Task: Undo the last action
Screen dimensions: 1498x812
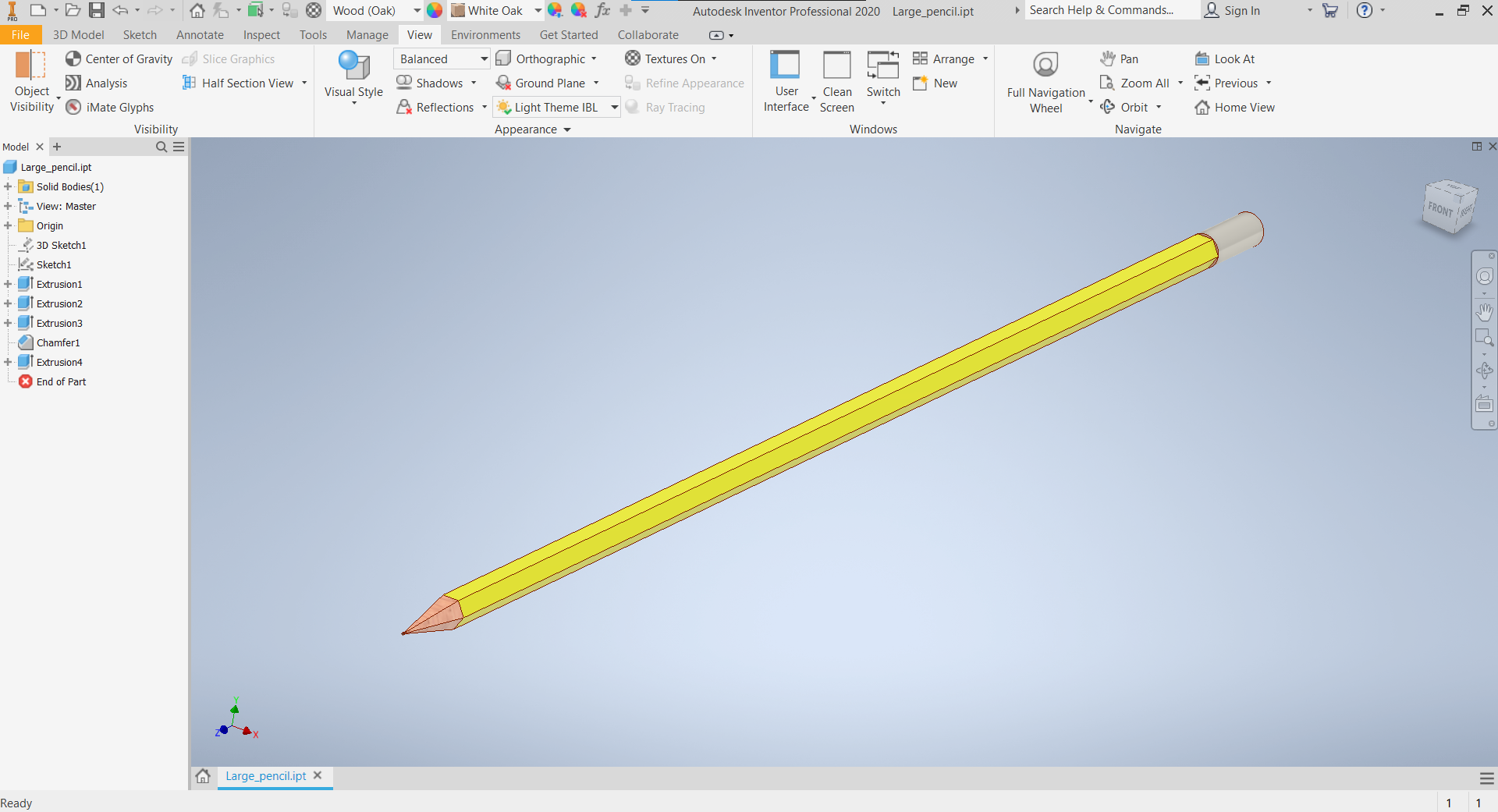Action: tap(120, 10)
